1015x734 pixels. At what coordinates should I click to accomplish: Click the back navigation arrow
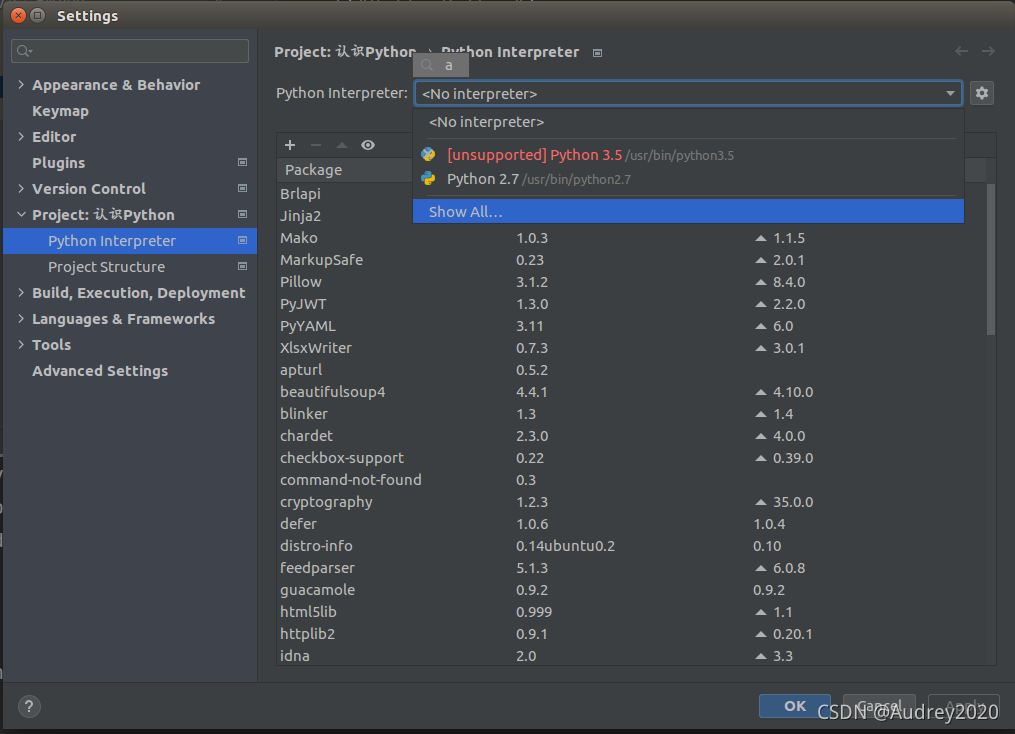[x=962, y=51]
